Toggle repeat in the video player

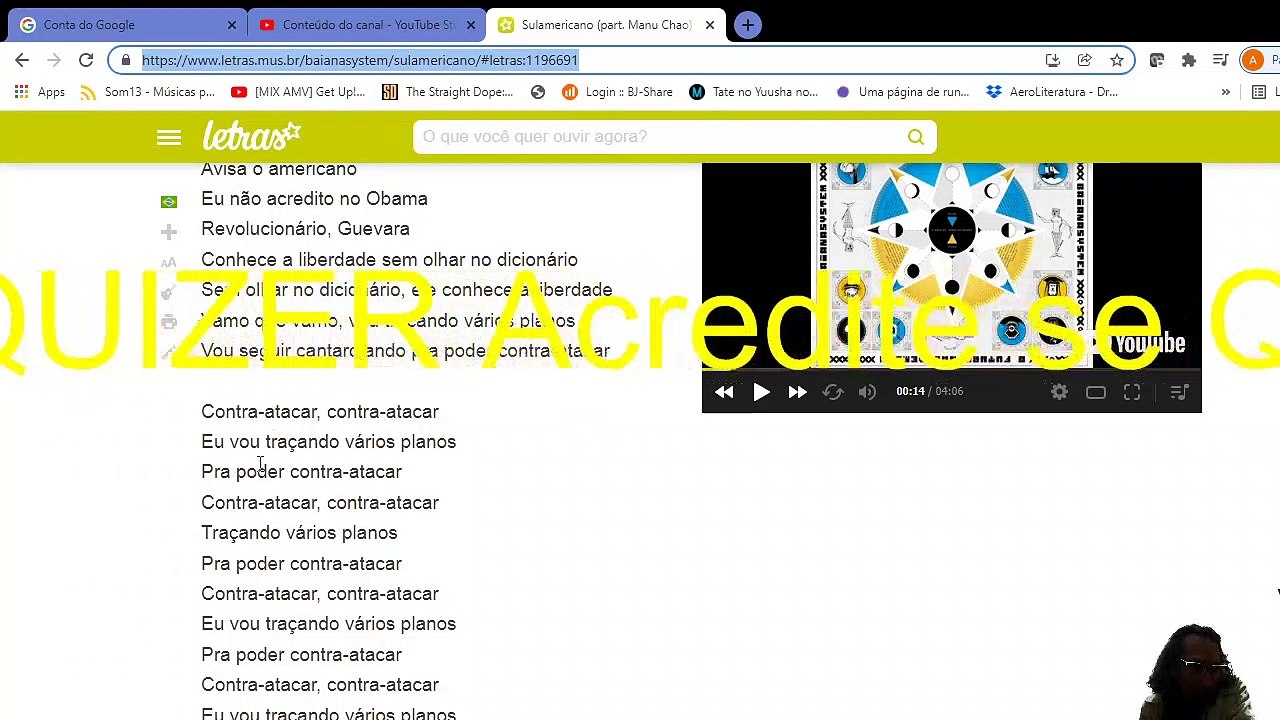click(x=832, y=392)
